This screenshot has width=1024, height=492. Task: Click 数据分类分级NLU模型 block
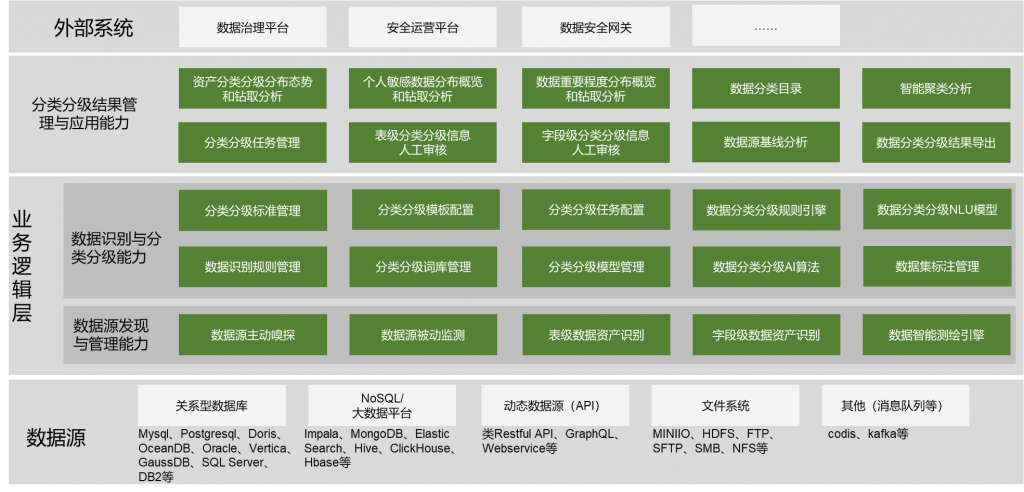click(x=937, y=210)
